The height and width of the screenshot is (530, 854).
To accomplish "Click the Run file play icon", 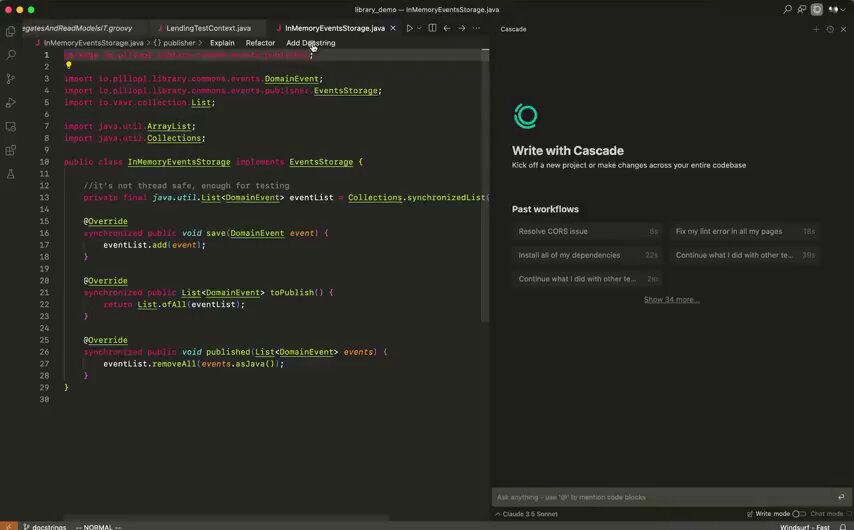I will coord(410,28).
